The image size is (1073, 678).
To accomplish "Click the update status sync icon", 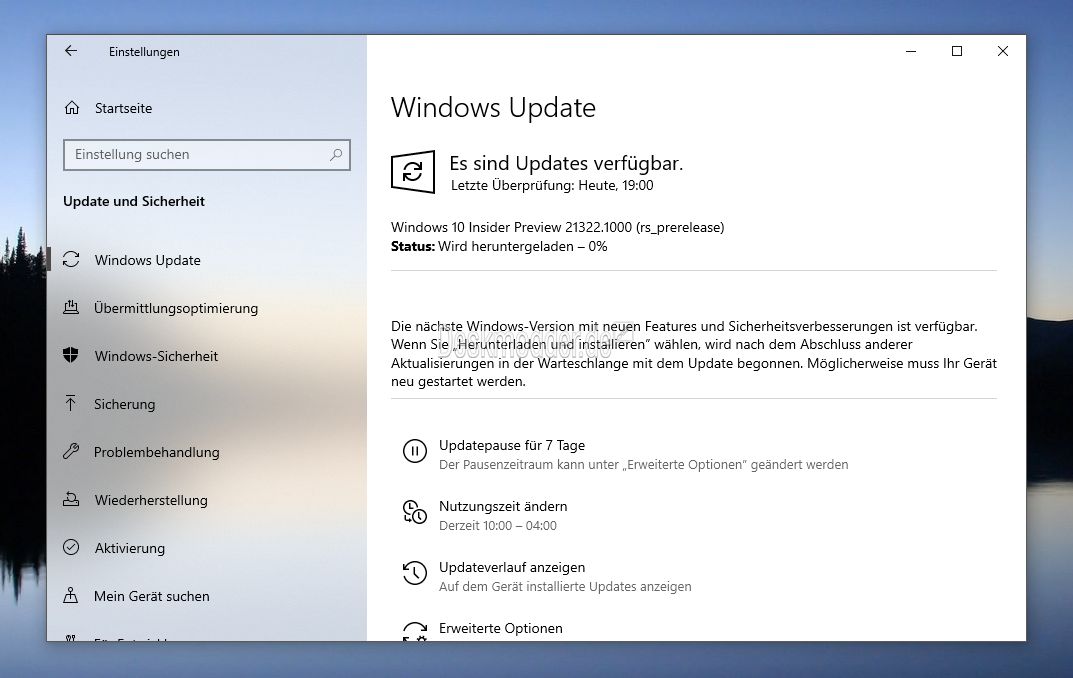I will pos(413,172).
